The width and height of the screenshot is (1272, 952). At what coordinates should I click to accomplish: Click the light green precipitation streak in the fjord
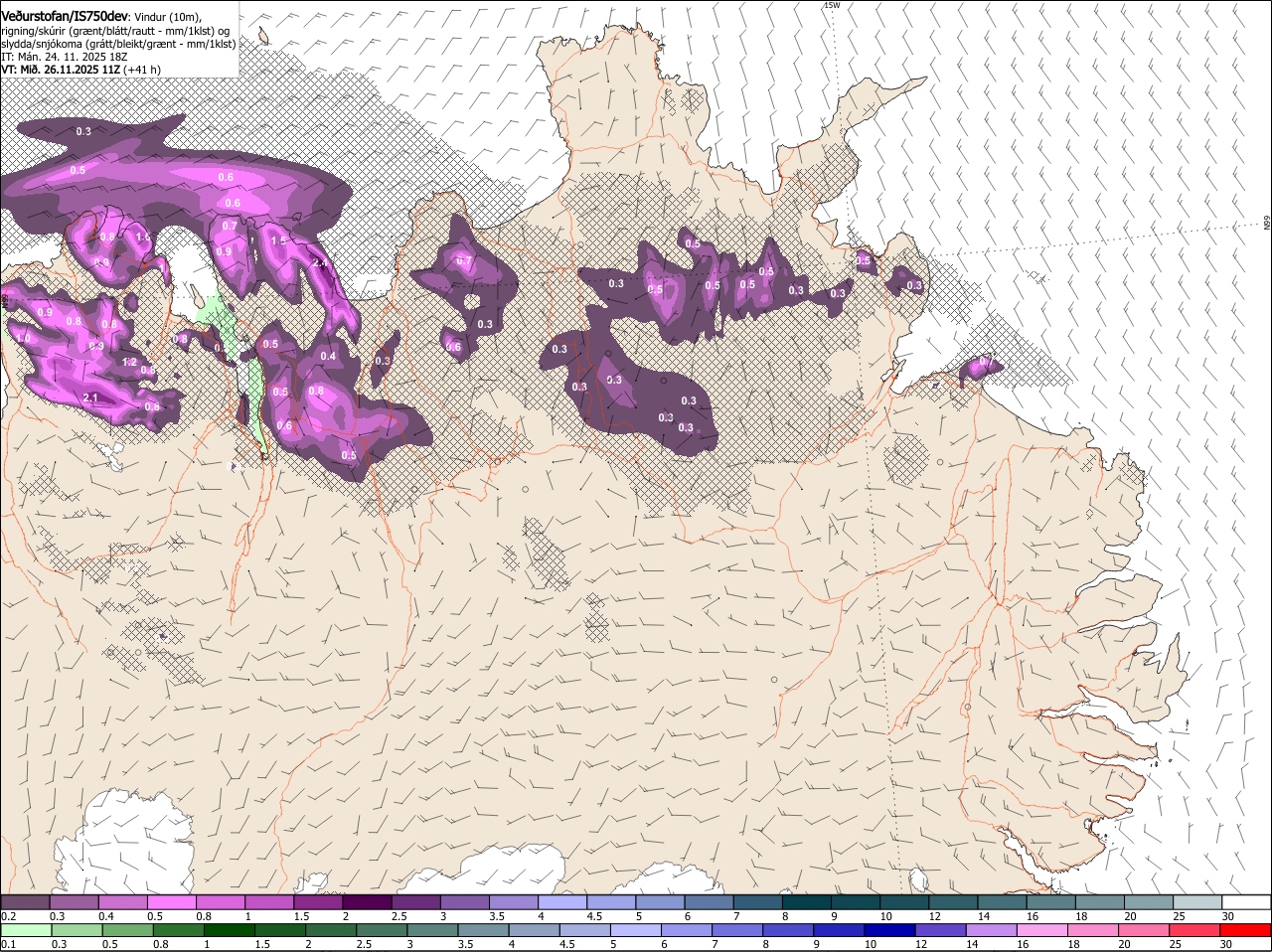[254, 397]
